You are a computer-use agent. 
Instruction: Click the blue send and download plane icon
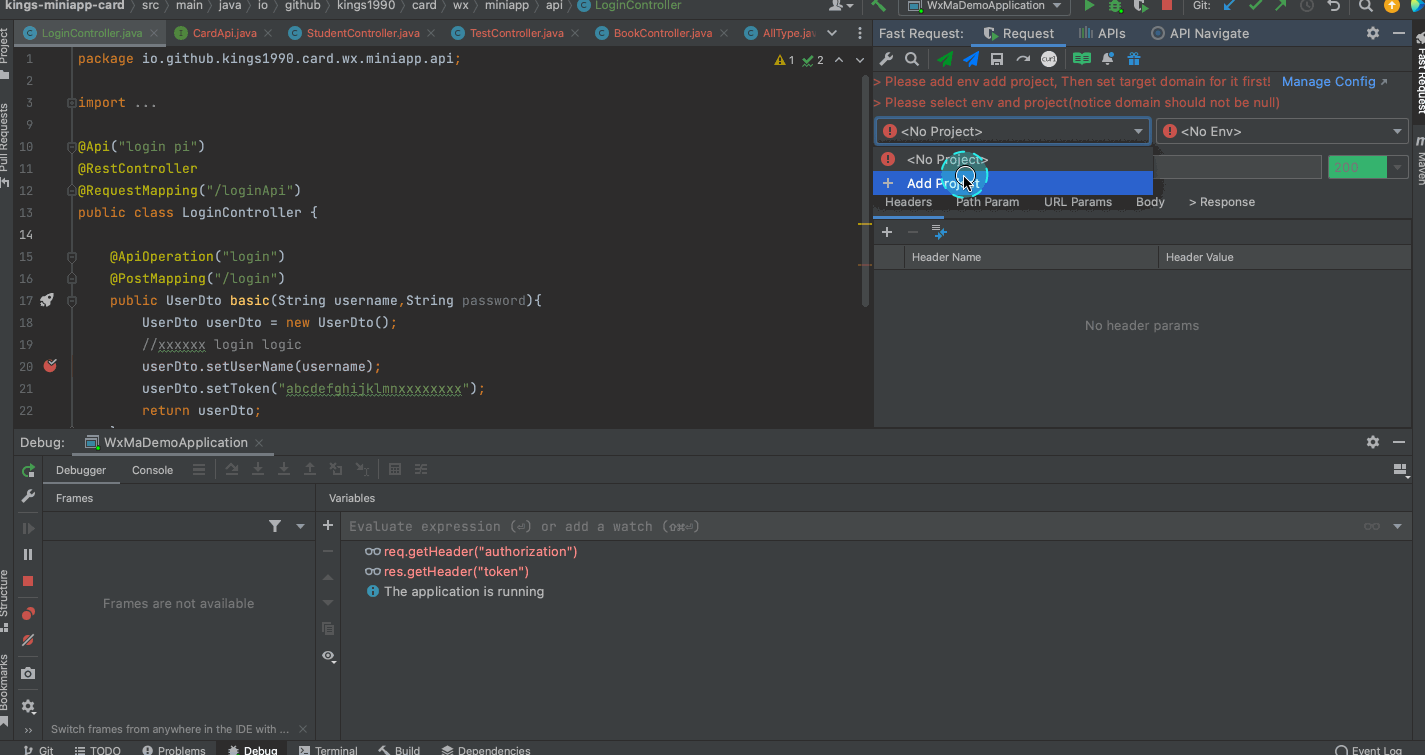tap(970, 59)
